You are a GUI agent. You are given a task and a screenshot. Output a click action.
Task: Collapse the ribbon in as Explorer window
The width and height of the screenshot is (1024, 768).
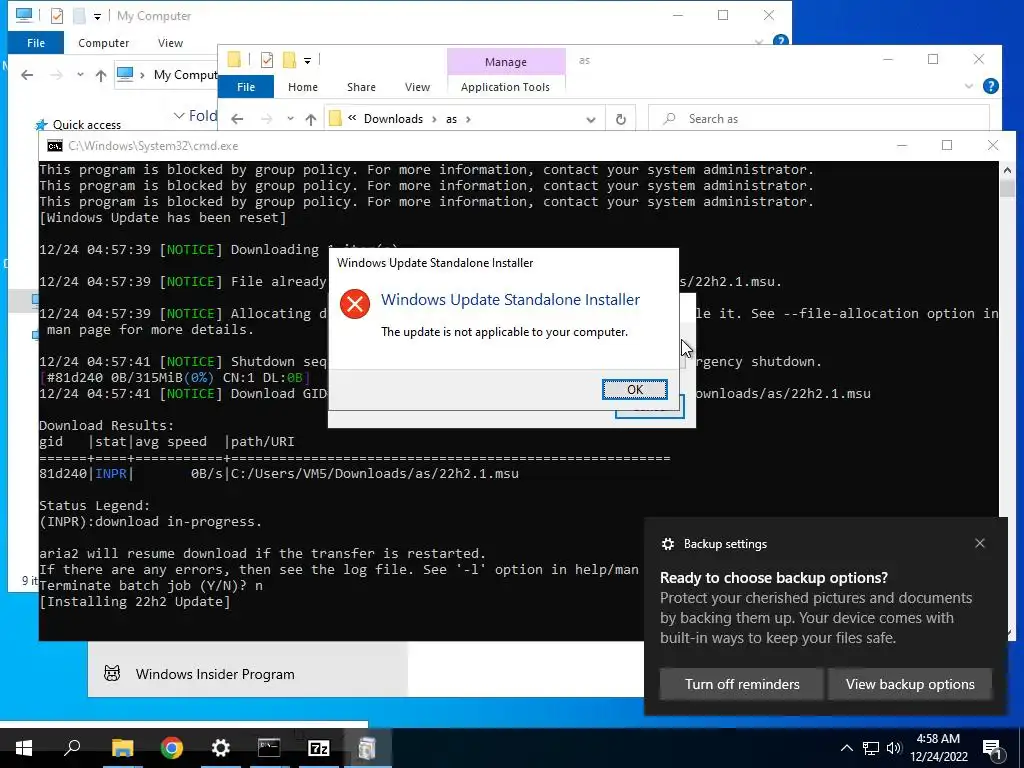point(968,86)
